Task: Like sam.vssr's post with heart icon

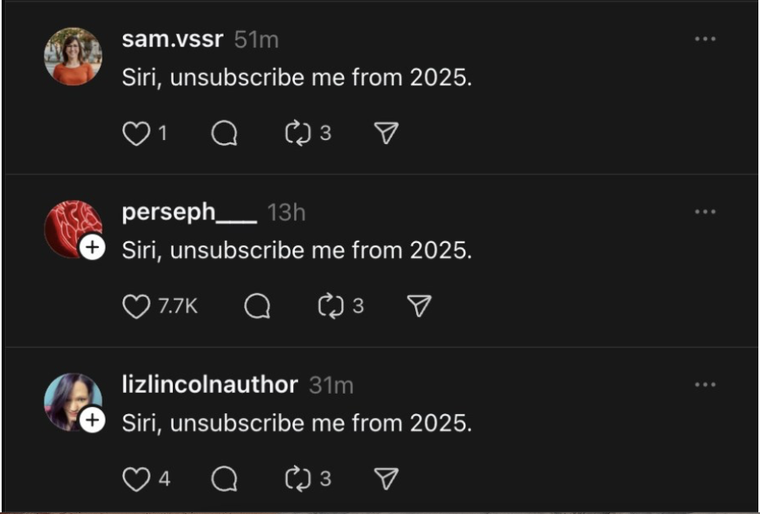Action: point(136,133)
